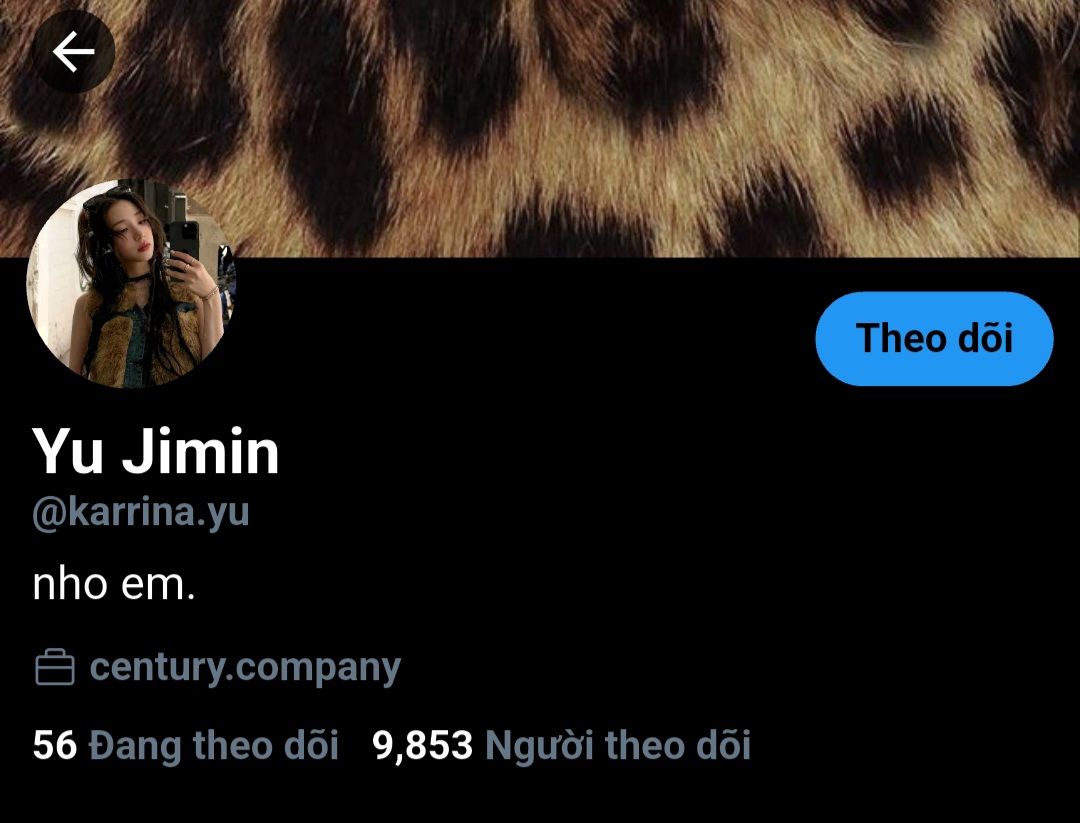Viewport: 1080px width, 823px height.
Task: Open the Đang theo dõi list
Action: [x=214, y=746]
